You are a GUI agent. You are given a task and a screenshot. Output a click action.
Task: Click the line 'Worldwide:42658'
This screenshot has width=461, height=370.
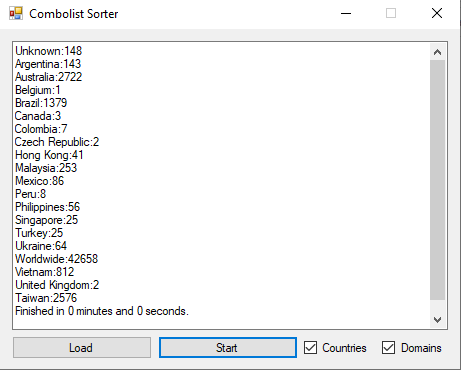[57, 259]
